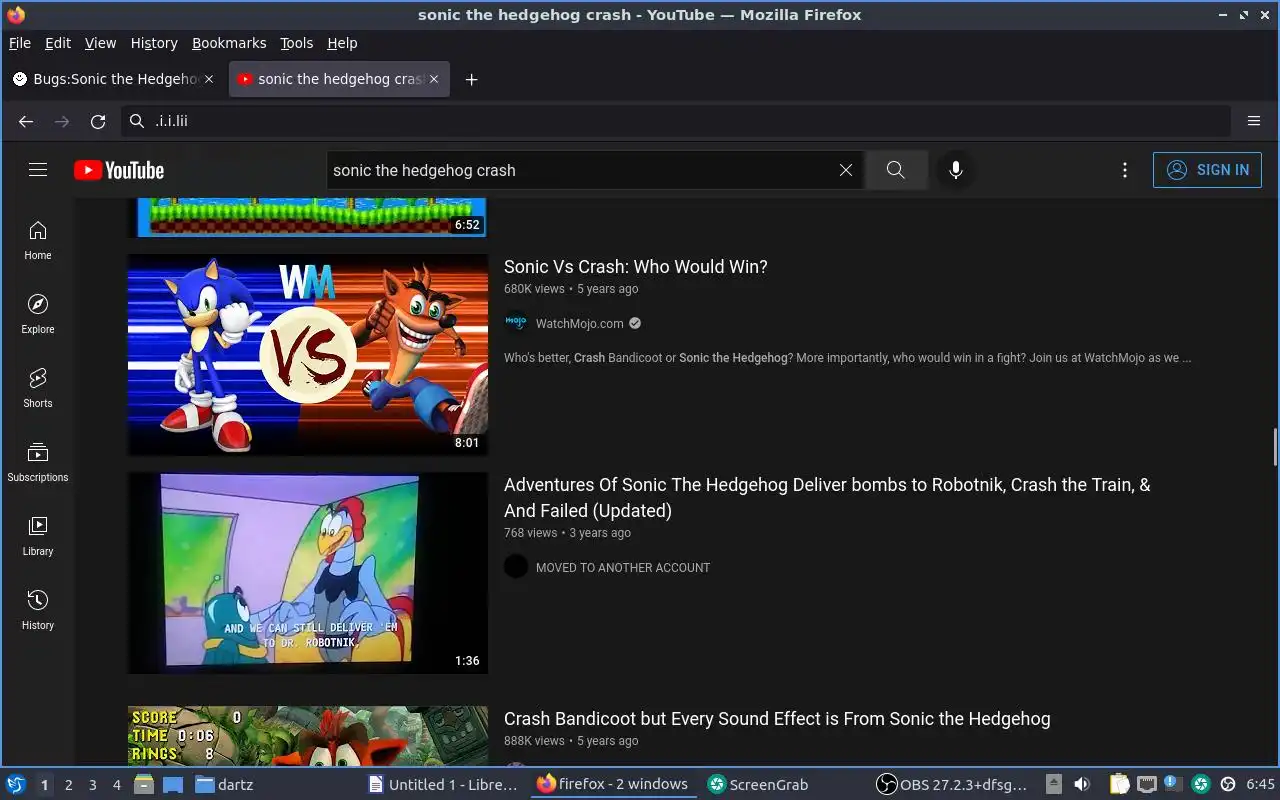Viewport: 1280px width, 800px height.
Task: Open the taskbar start menu icon
Action: click(16, 785)
